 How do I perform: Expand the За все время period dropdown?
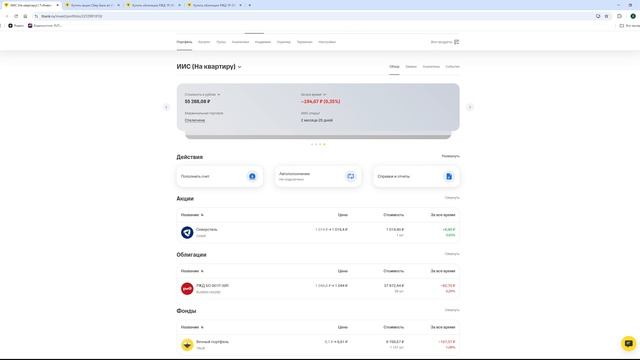[313, 94]
